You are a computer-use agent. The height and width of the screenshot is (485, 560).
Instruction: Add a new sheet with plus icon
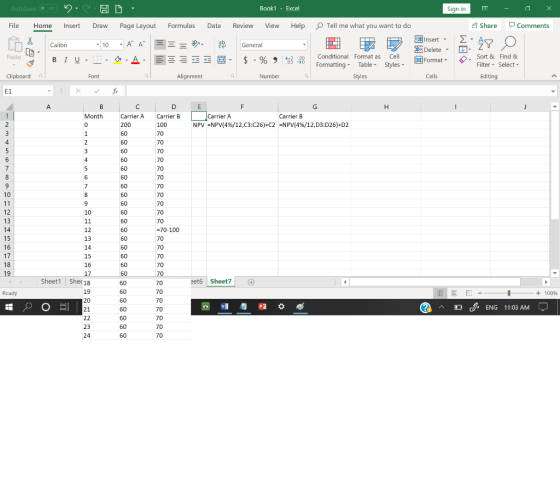coord(251,282)
